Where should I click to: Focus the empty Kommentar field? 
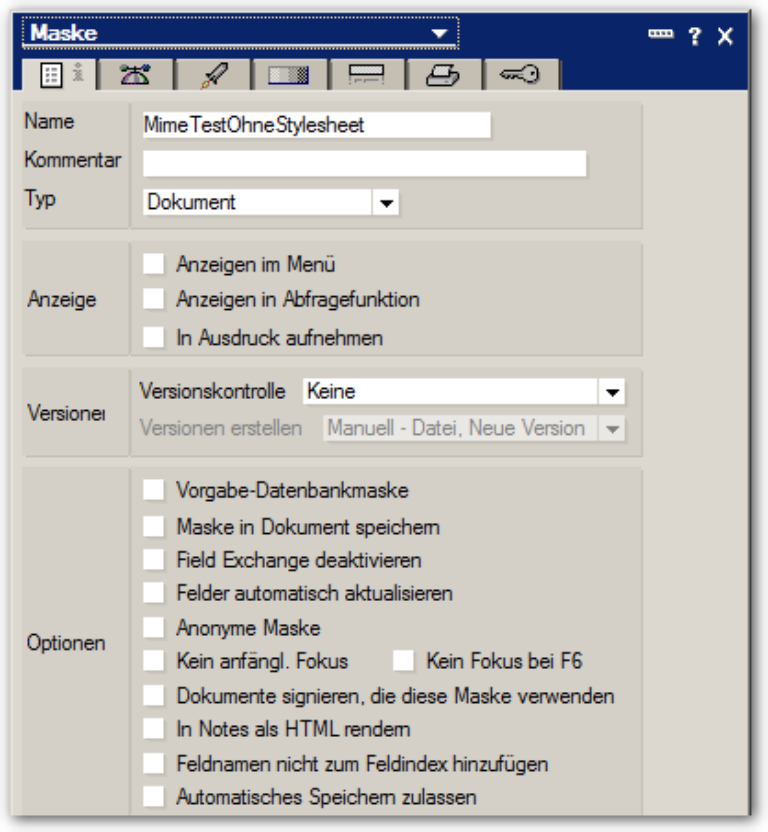(x=365, y=163)
